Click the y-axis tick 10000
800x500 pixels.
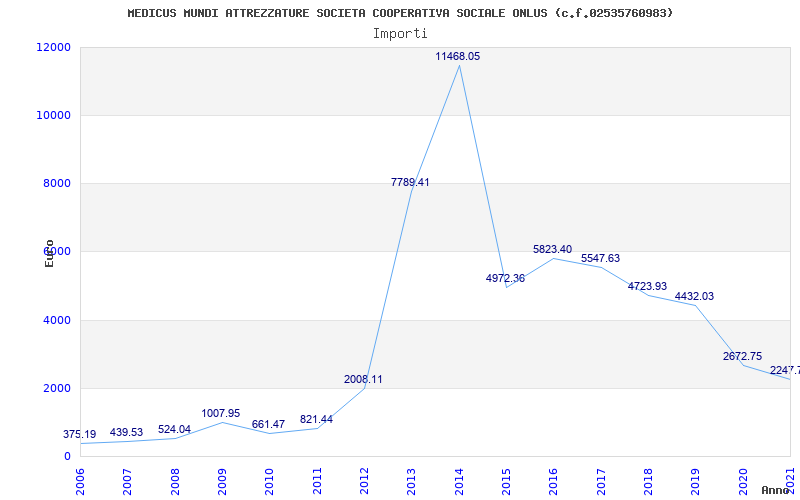pos(53,115)
